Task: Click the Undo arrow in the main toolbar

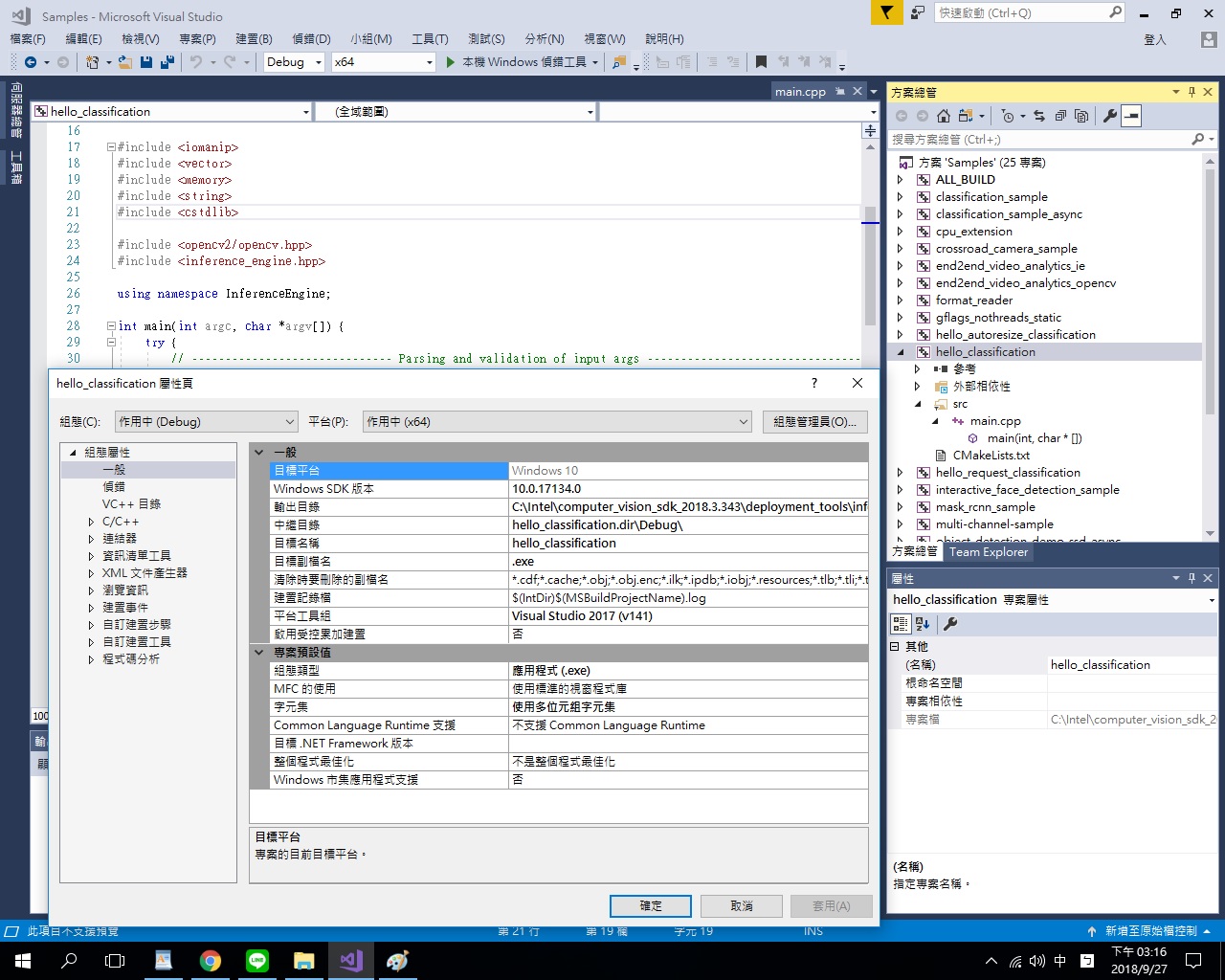Action: (x=195, y=62)
